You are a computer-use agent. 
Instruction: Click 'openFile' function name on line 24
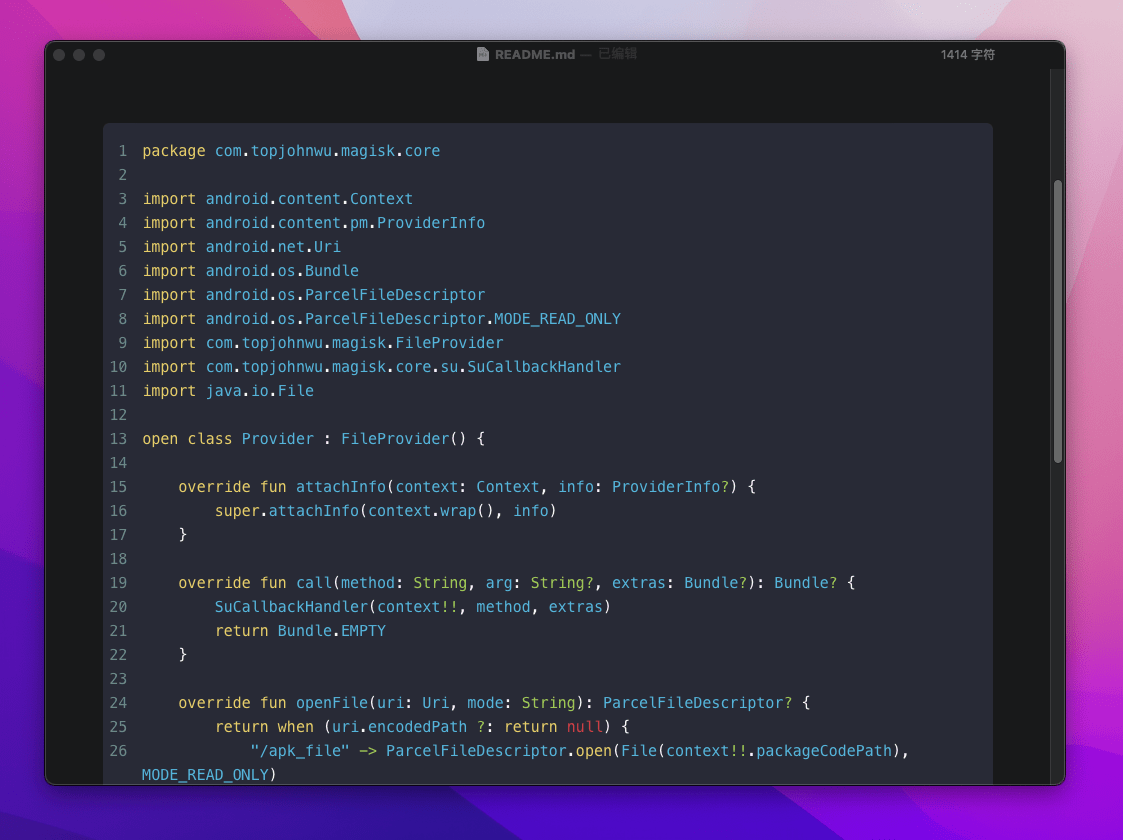click(332, 703)
